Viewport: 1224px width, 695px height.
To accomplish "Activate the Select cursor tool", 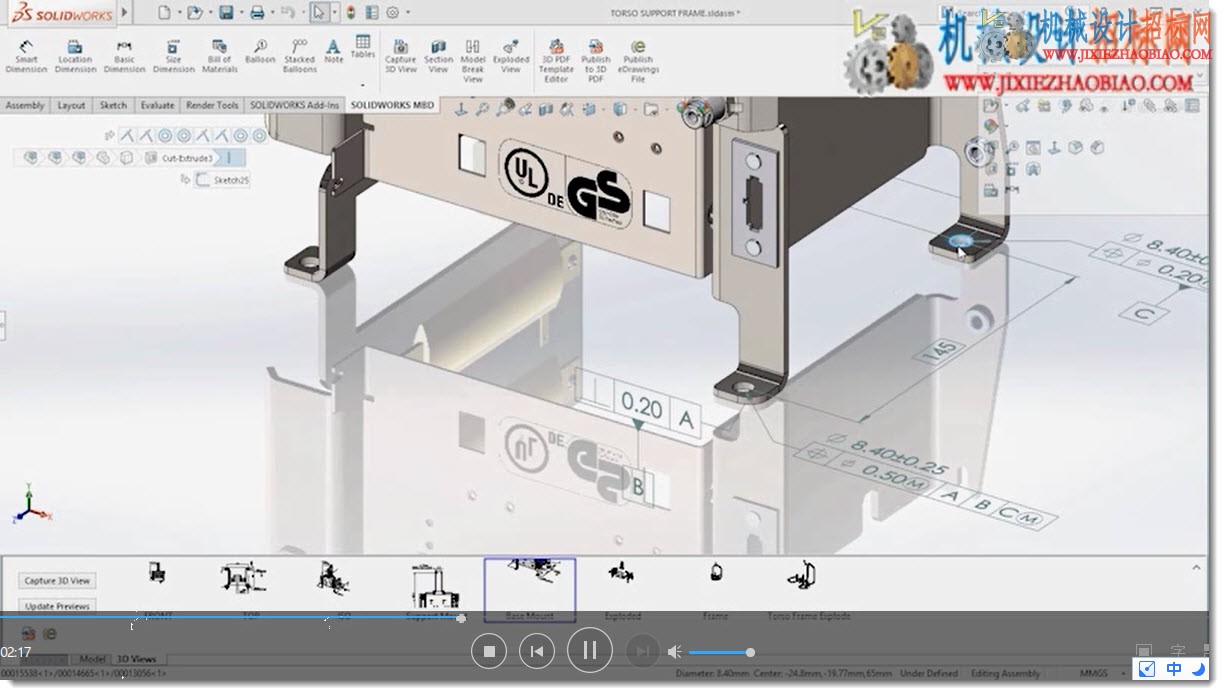I will (318, 13).
